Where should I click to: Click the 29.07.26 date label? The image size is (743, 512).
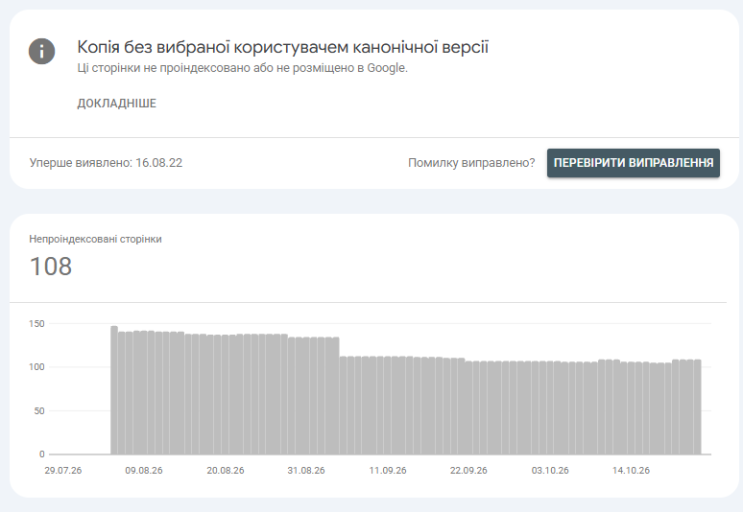pos(63,471)
